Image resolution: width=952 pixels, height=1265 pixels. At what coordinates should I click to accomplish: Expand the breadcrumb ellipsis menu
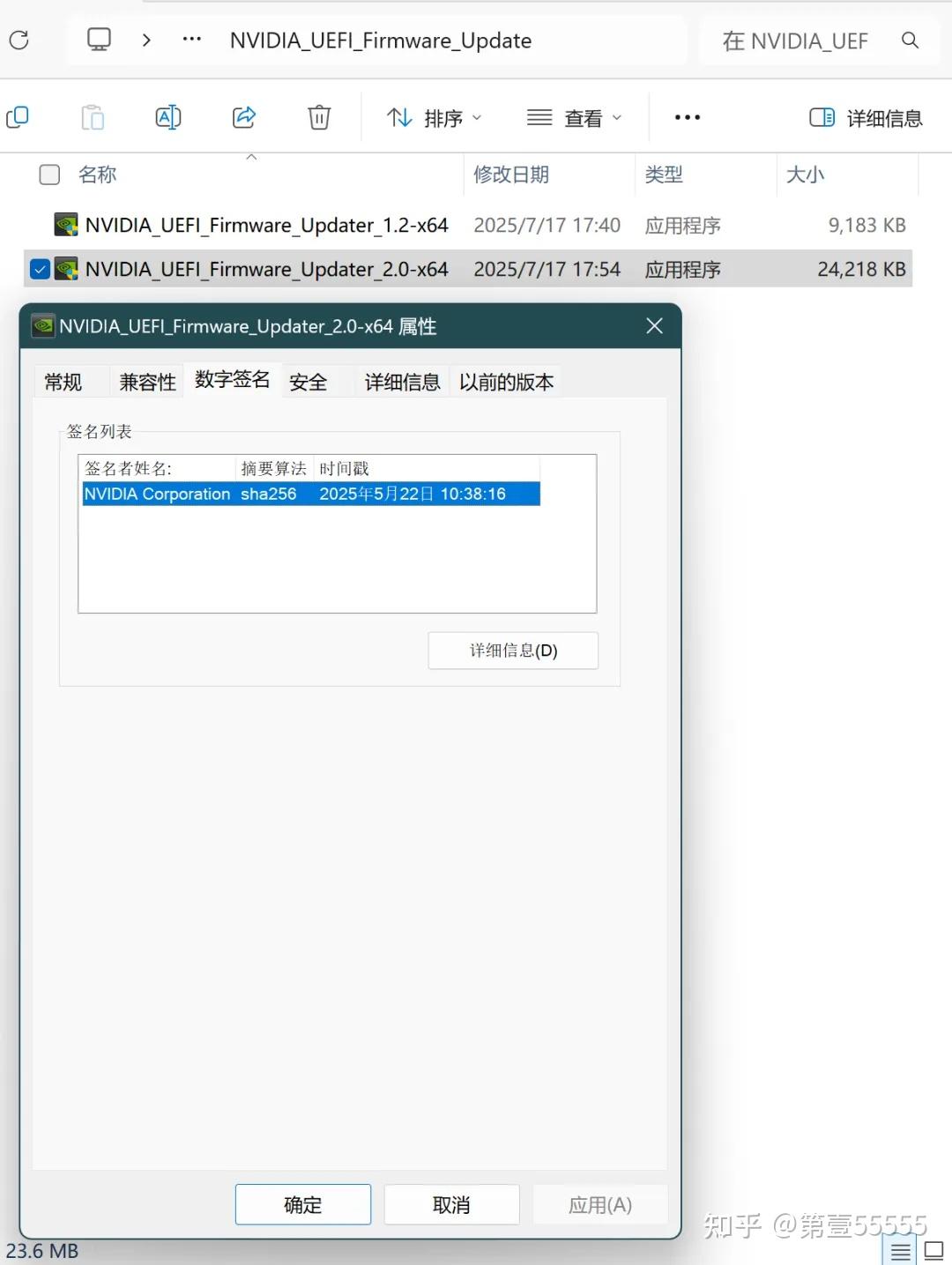190,40
